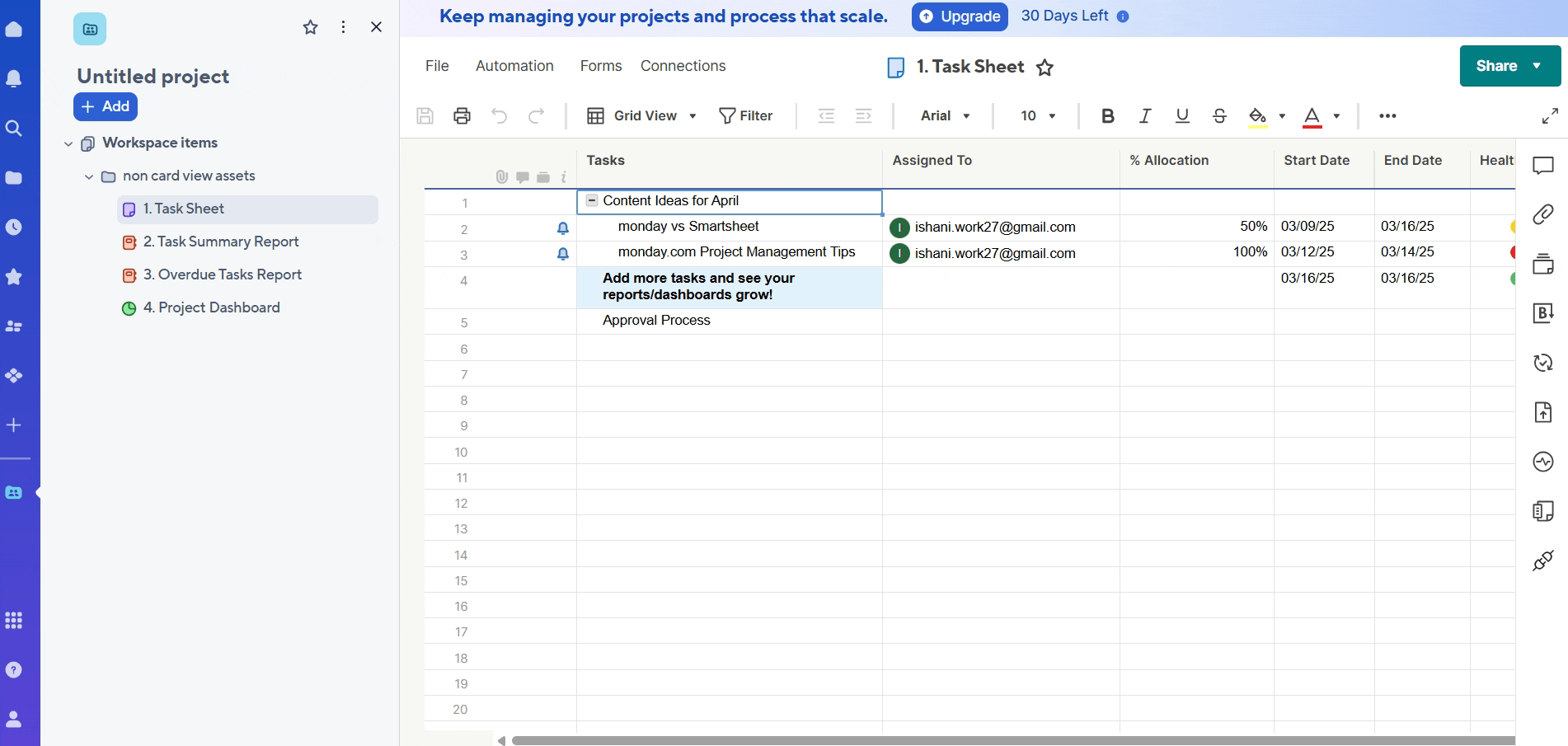This screenshot has width=1568, height=746.
Task: Toggle strikethrough formatting
Action: (x=1218, y=116)
